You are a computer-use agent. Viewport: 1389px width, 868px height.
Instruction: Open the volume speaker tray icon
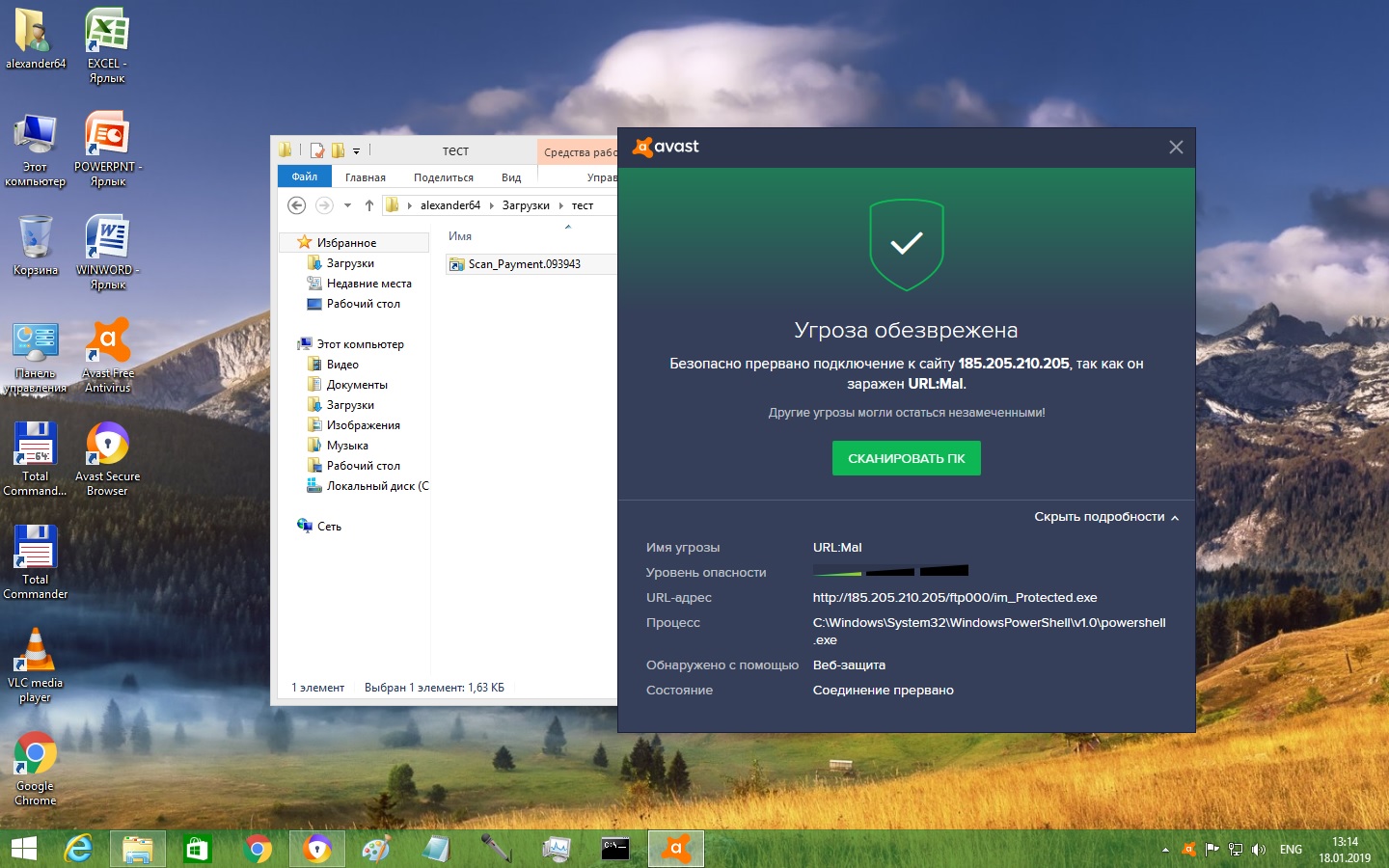[x=1258, y=850]
